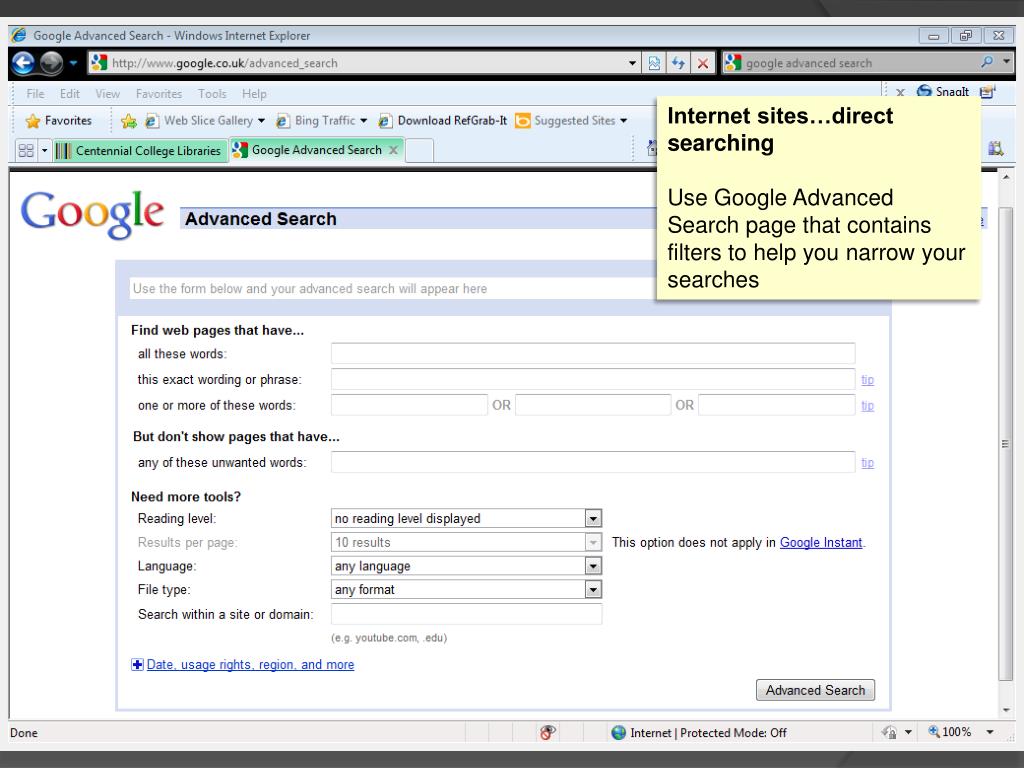Switch to the Centennial College Libraries tab

(x=139, y=151)
